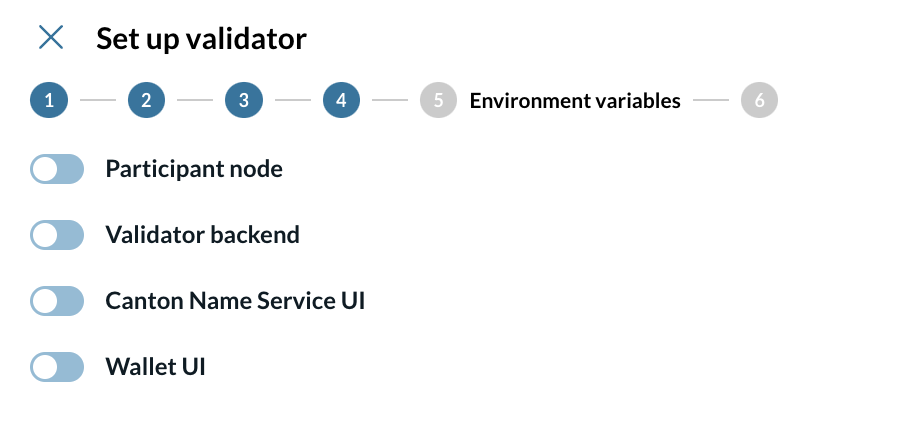Click the connector line between steps 1 and 2
This screenshot has height=428, width=924.
click(x=98, y=101)
